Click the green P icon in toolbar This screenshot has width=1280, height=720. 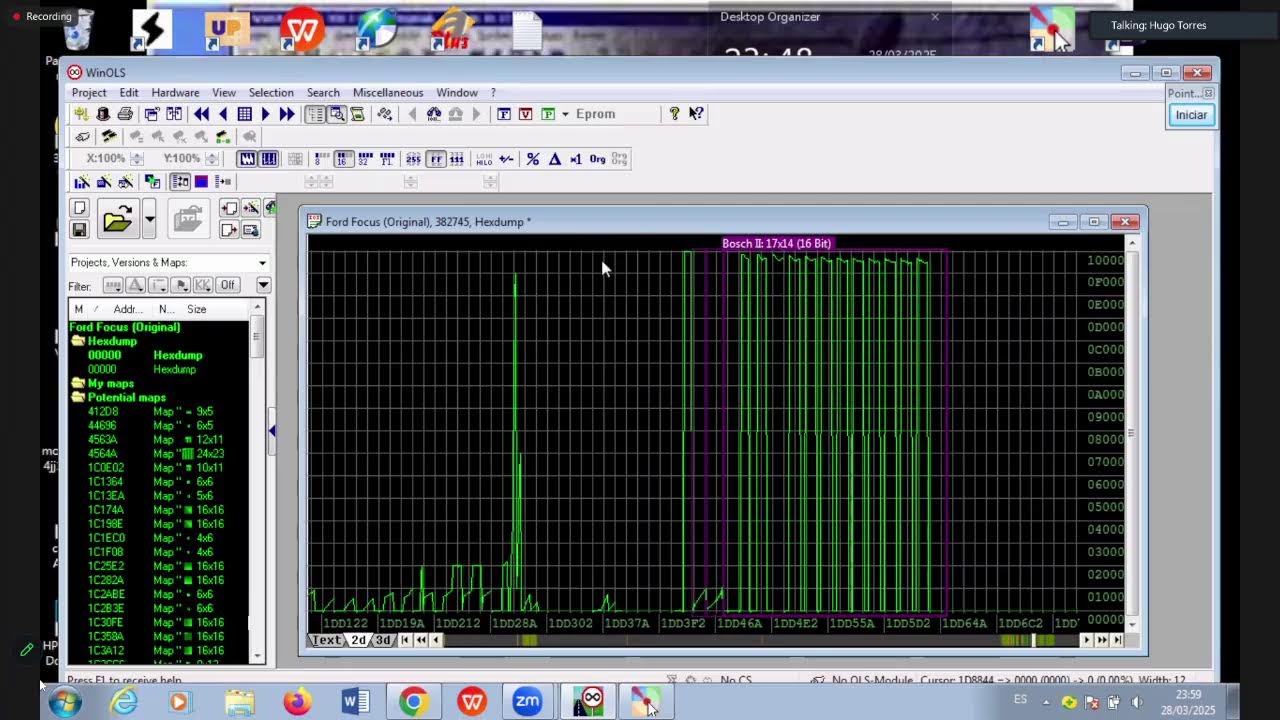[x=547, y=114]
